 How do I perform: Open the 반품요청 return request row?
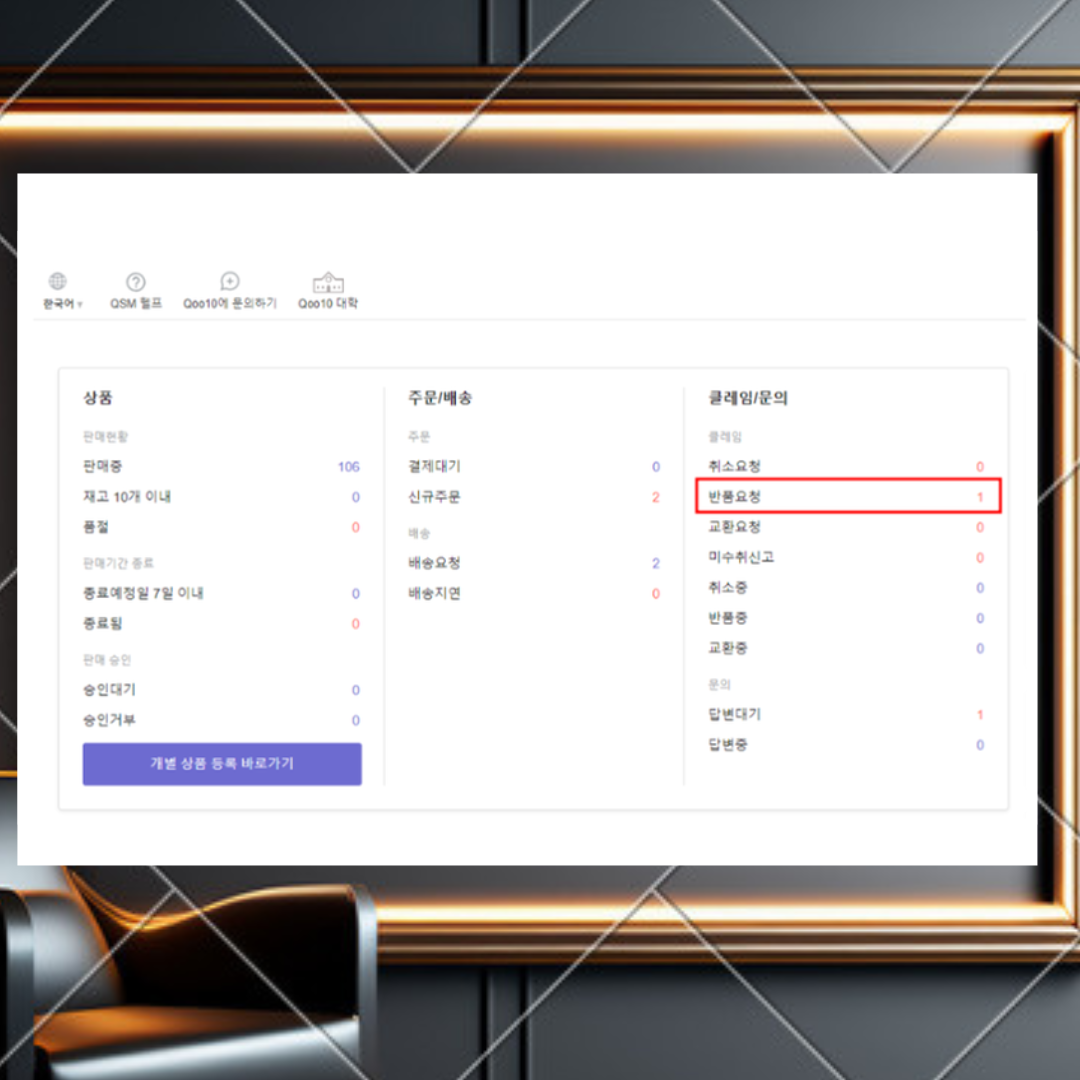point(848,496)
